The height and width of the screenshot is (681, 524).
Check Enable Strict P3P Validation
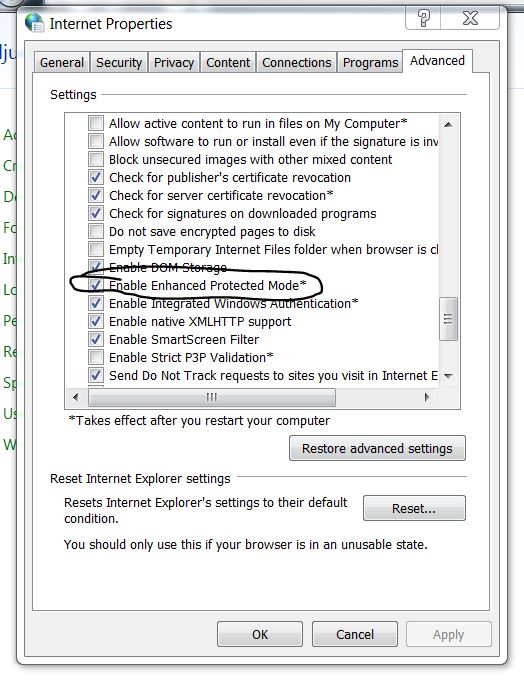(96, 357)
